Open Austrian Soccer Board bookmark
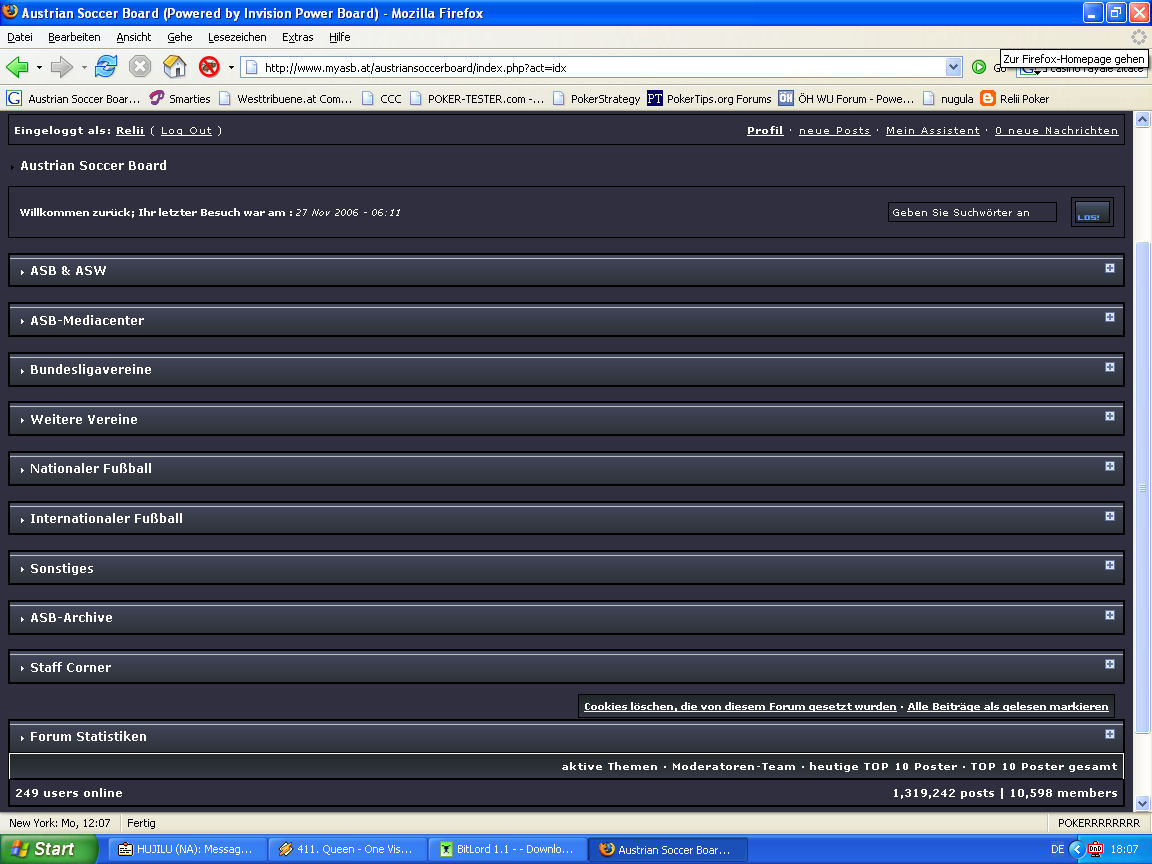Screen dimensions: 1152x864 pos(73,98)
